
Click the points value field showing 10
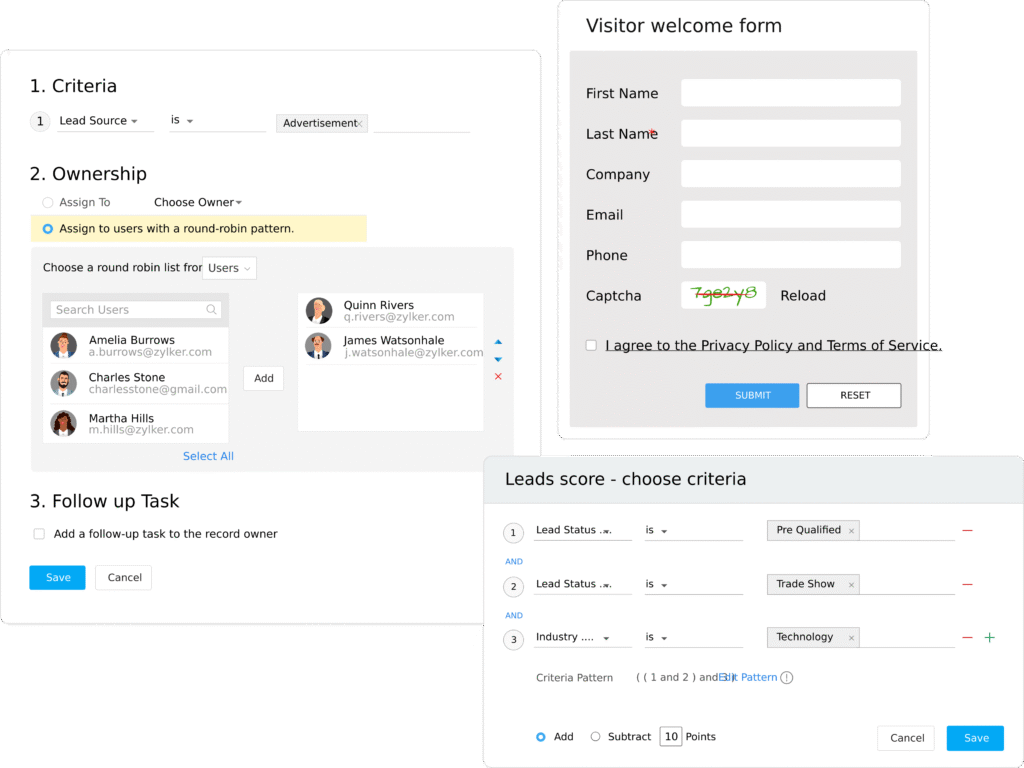[671, 737]
